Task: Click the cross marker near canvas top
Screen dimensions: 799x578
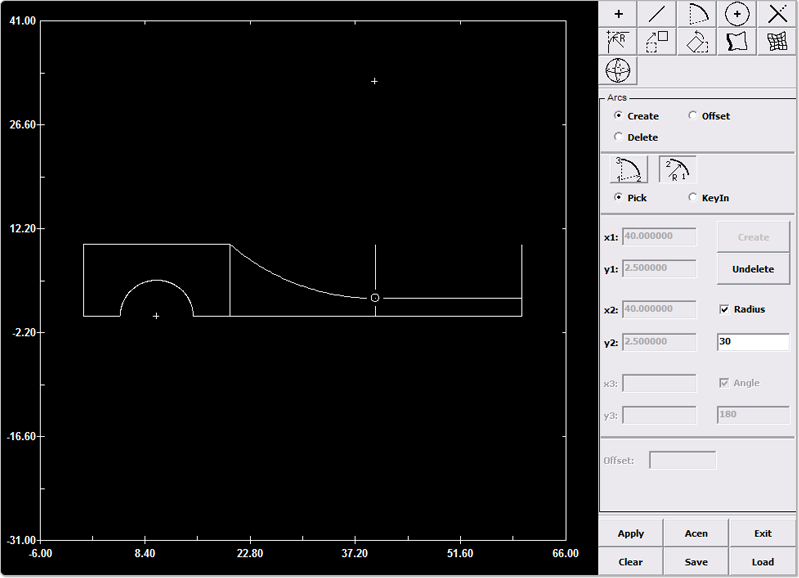Action: pos(374,81)
